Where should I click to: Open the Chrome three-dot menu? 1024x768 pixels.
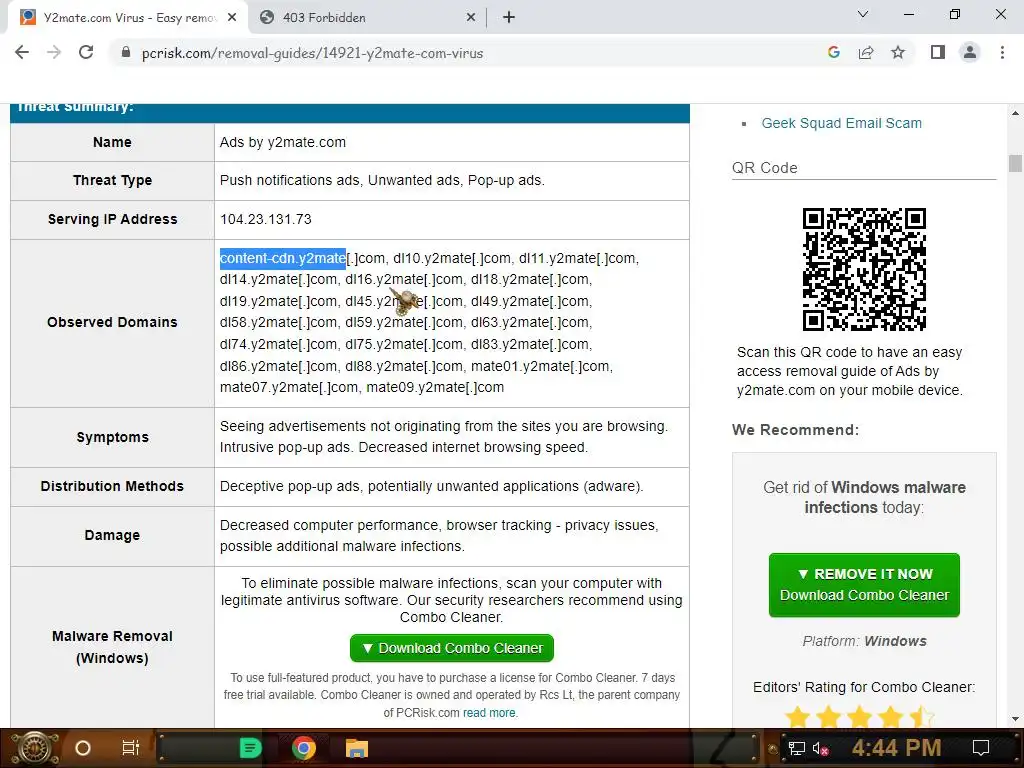(1002, 52)
